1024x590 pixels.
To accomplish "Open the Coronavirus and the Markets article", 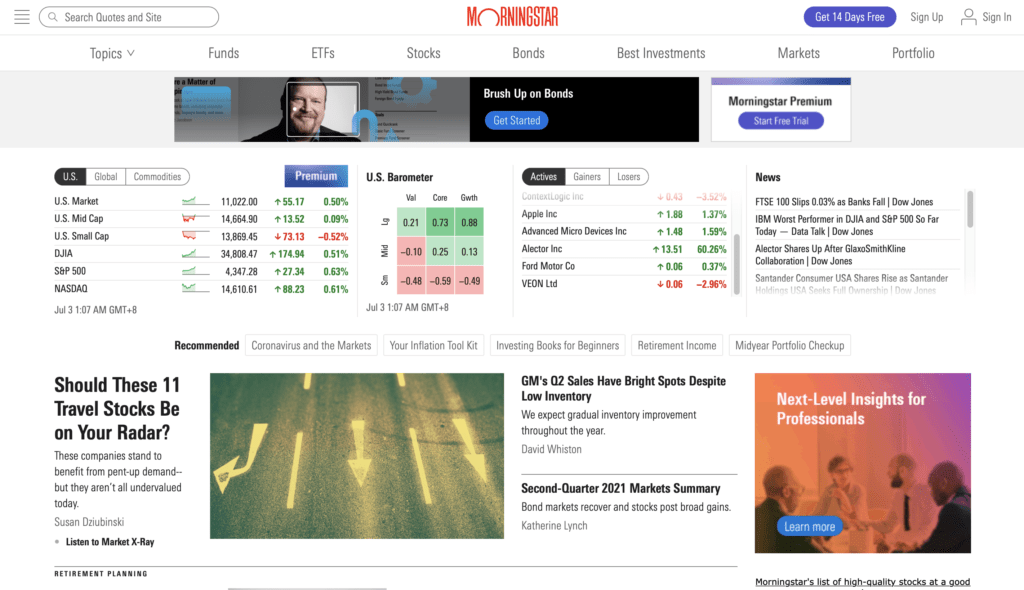I will 311,344.
